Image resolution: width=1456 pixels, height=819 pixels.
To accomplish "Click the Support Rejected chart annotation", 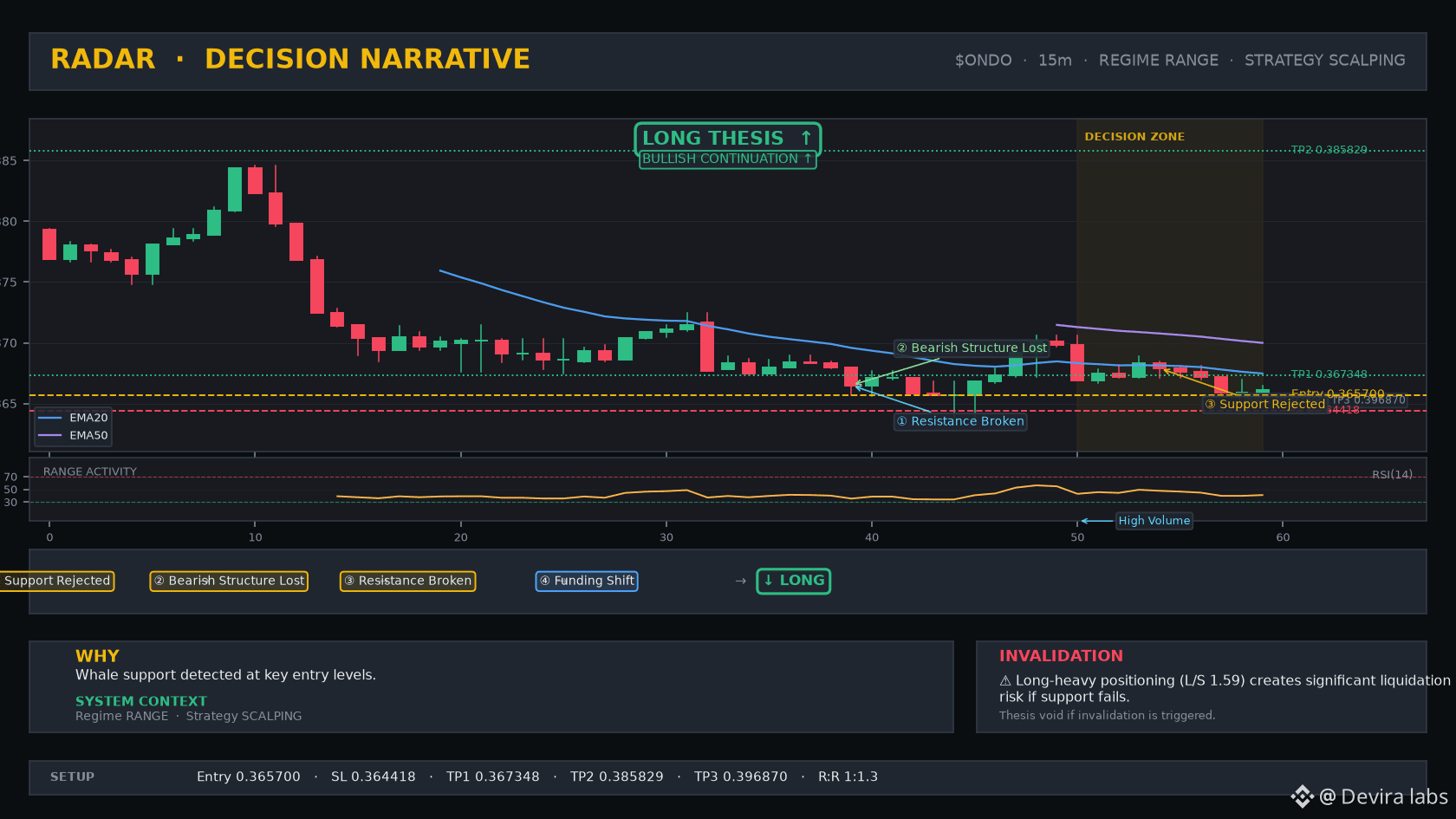I will coord(1264,404).
